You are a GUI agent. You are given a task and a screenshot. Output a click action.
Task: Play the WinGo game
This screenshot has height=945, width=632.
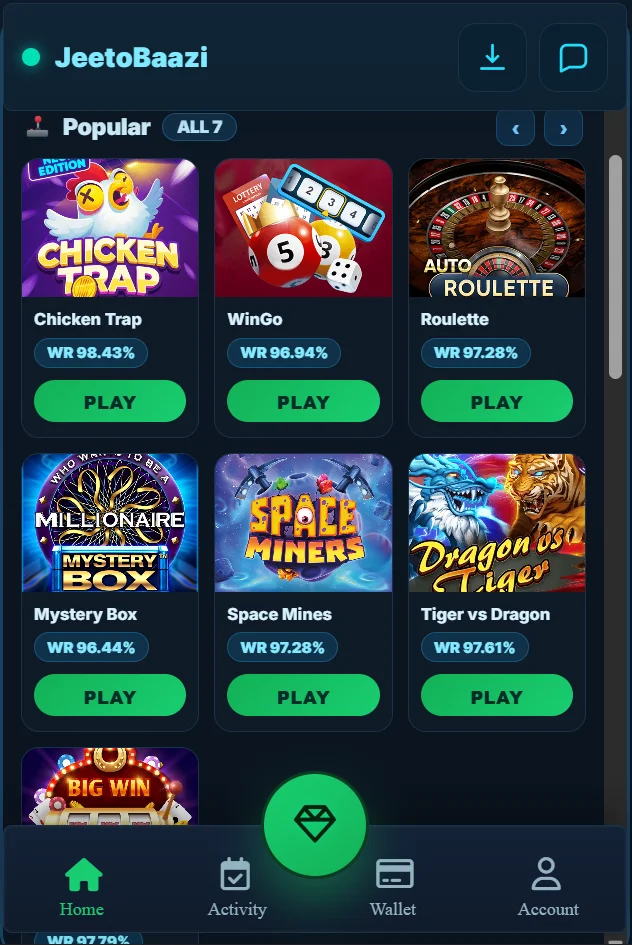tap(303, 401)
